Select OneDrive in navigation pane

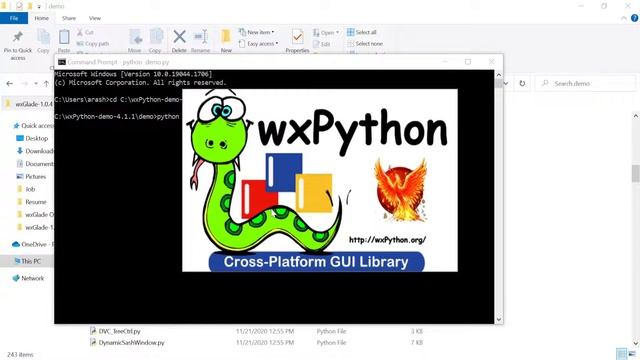(x=33, y=244)
